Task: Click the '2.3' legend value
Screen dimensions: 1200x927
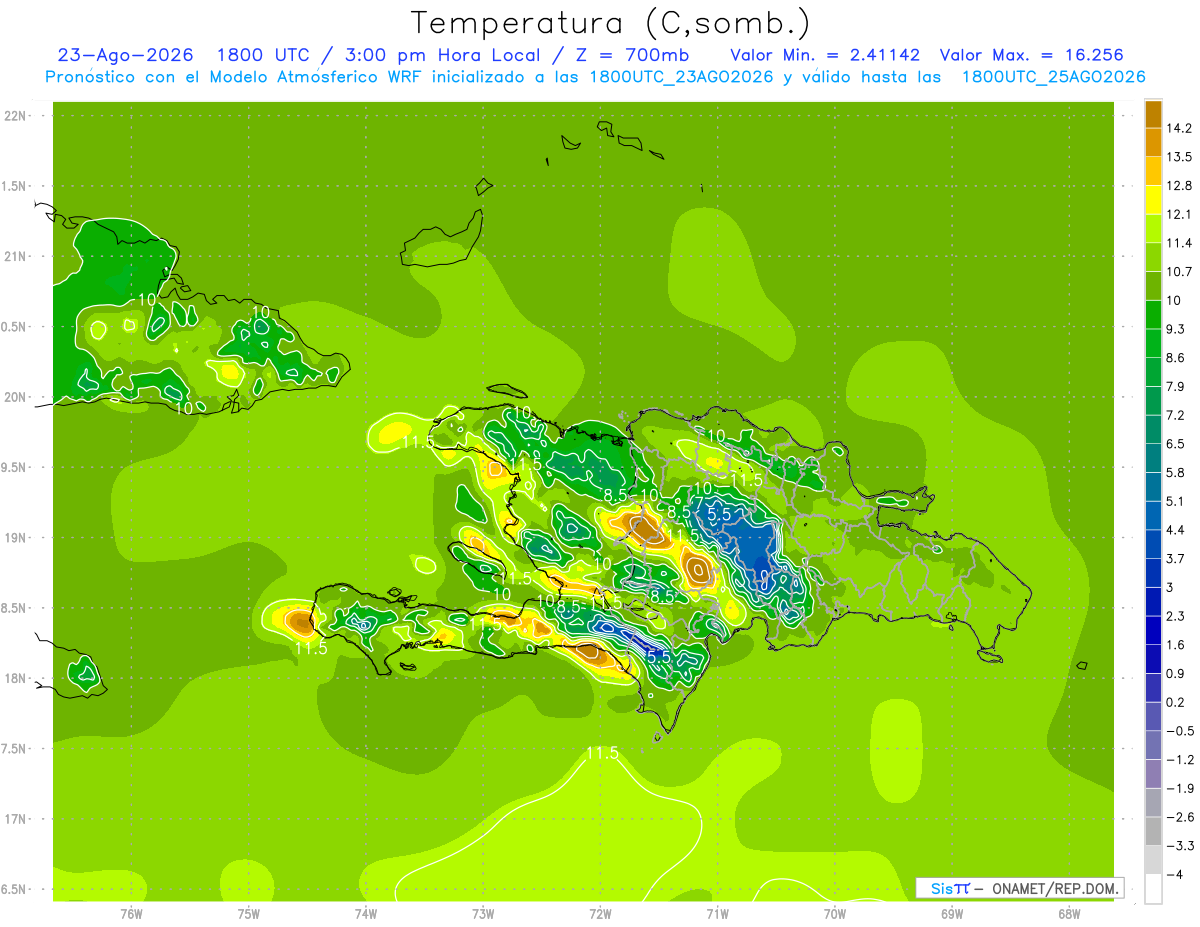Action: click(x=1177, y=615)
